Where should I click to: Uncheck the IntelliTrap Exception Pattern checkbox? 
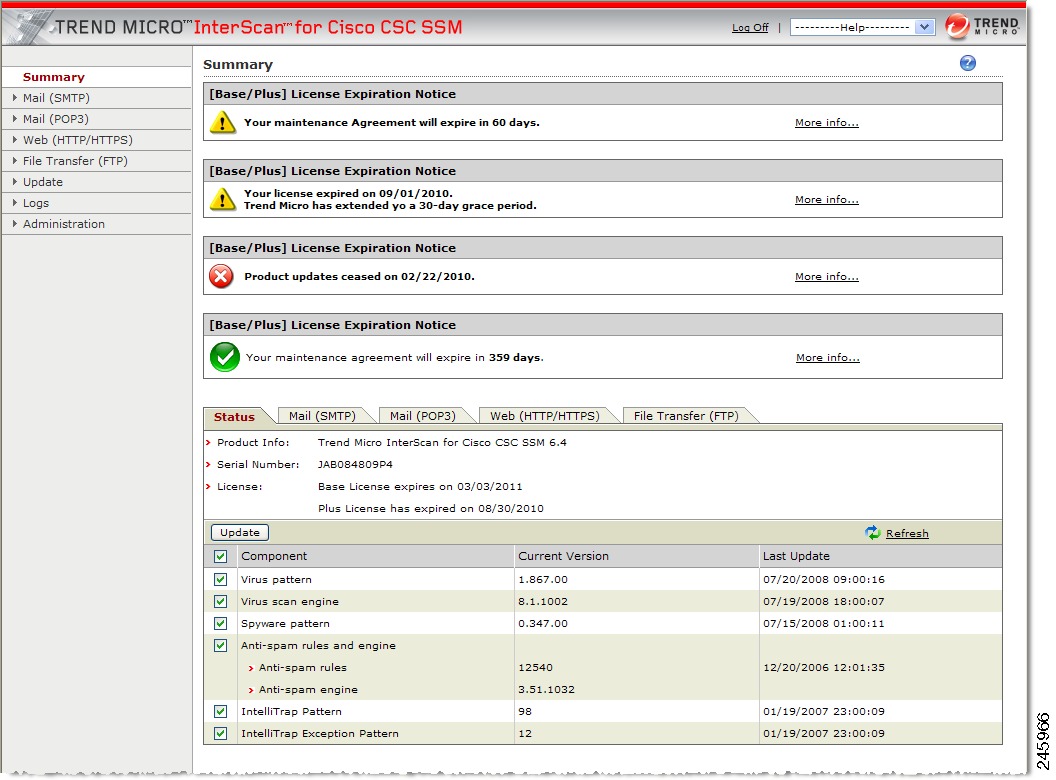pos(220,734)
